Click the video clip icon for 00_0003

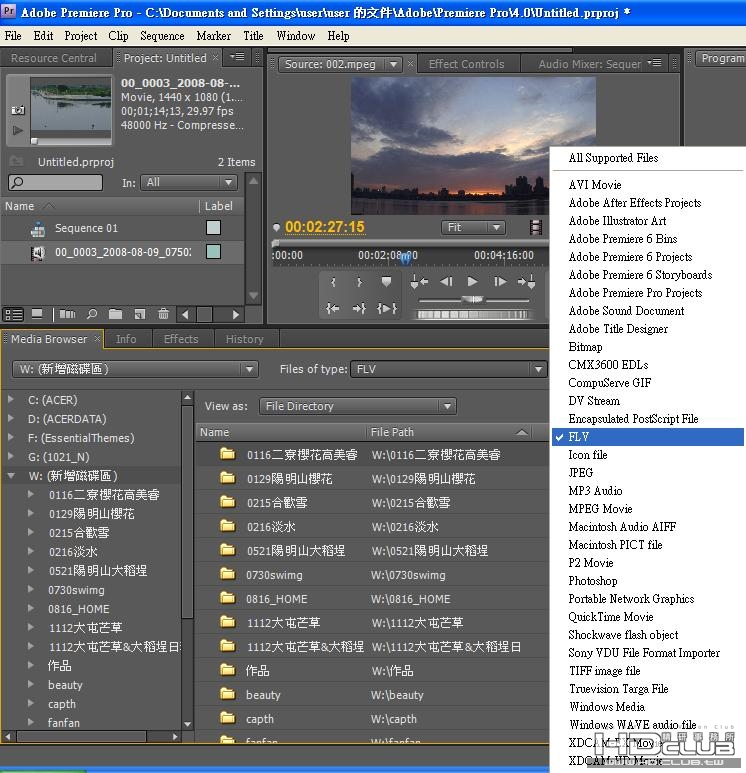[38, 253]
